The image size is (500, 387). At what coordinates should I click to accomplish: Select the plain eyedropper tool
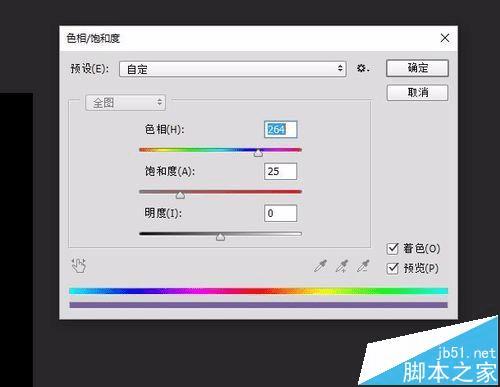click(320, 266)
